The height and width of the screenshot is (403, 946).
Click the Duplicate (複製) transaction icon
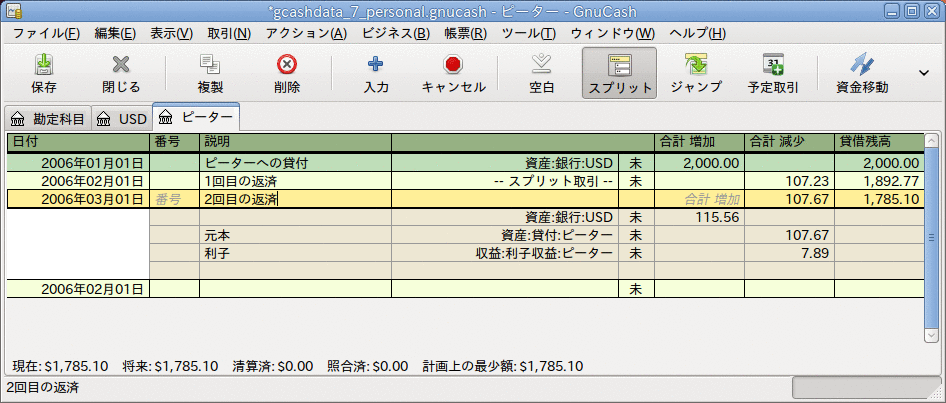(x=210, y=74)
